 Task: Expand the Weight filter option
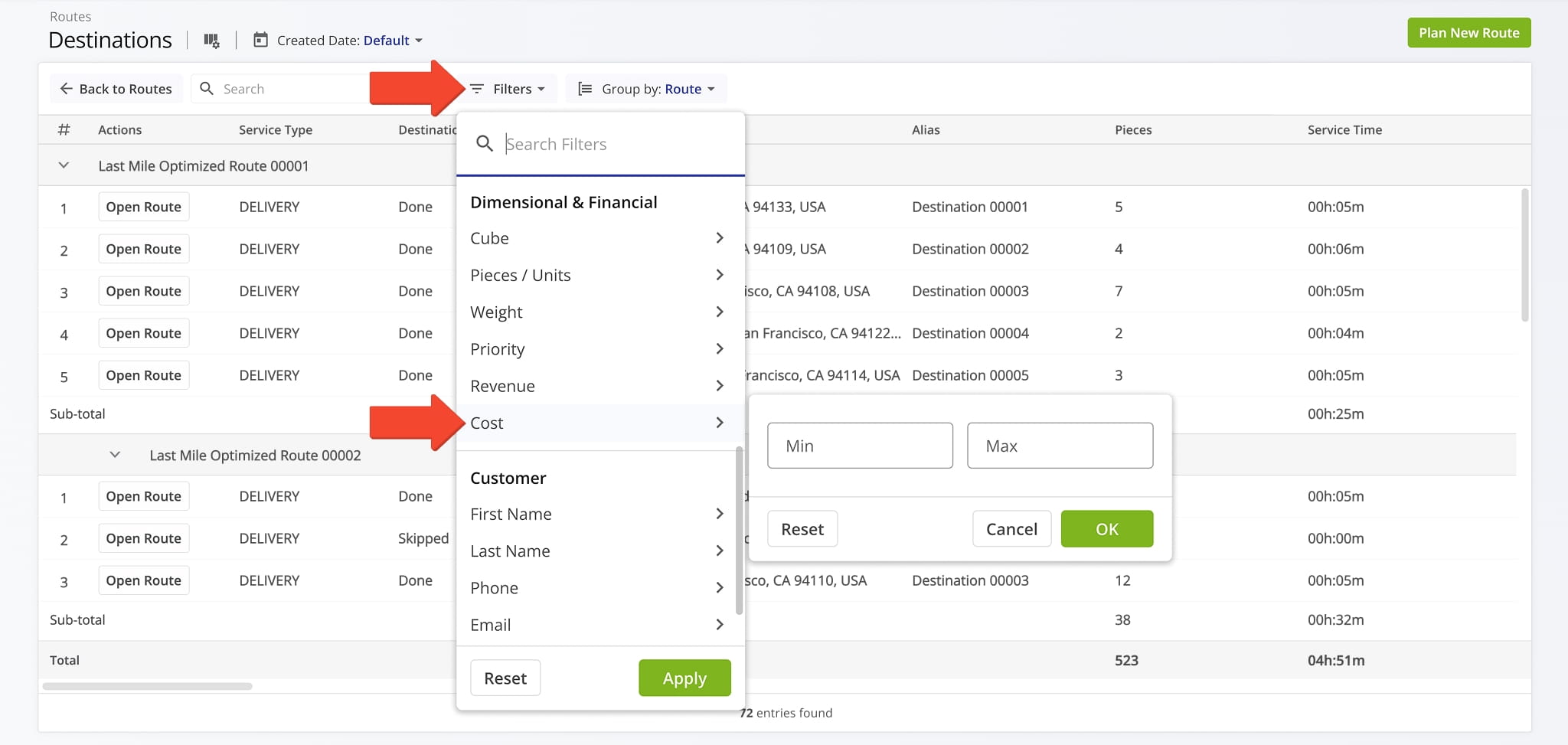tap(597, 312)
